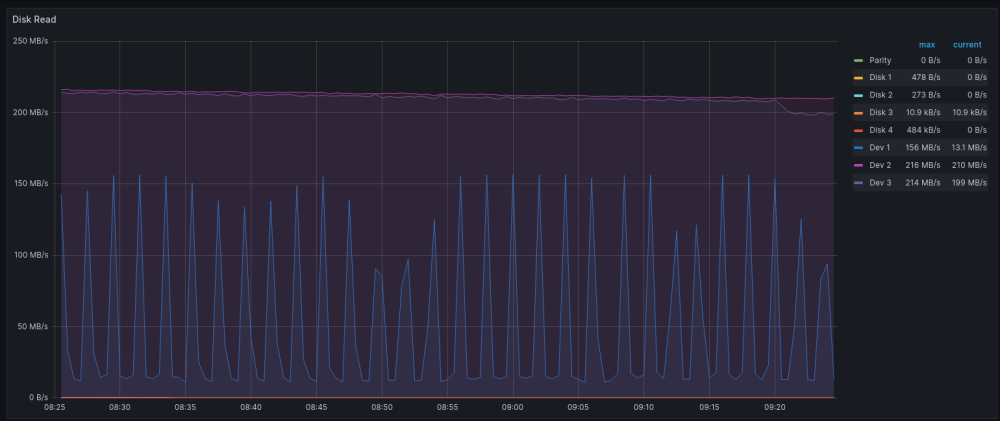Click the cyan Disk 2 color swatch

pos(858,95)
